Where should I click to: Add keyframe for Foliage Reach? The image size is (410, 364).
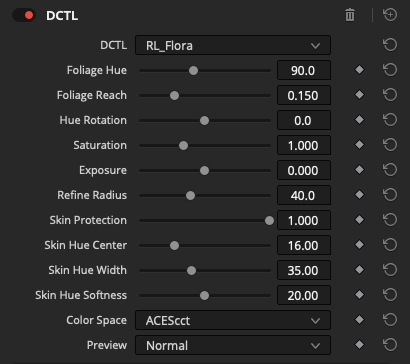[x=359, y=95]
